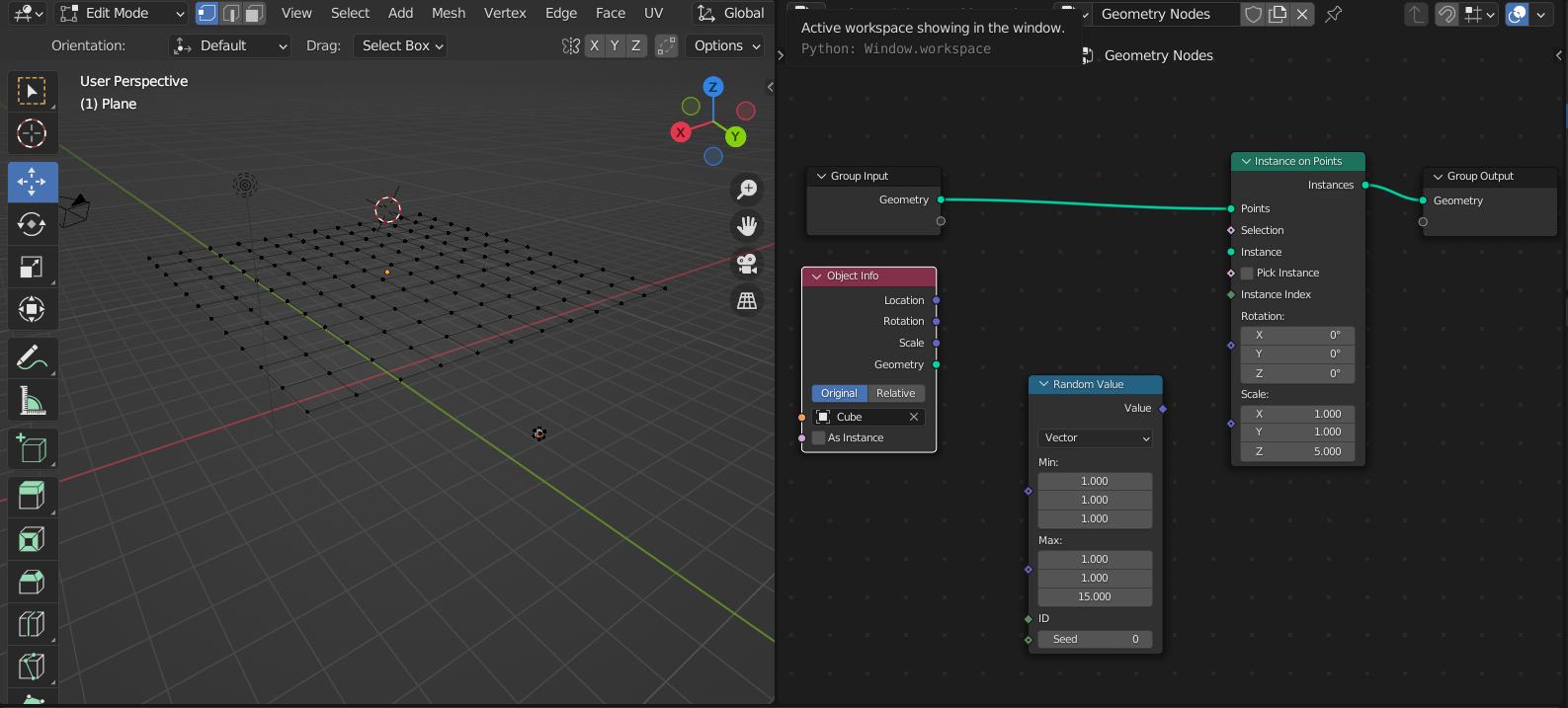Click the Seed value field

(x=1095, y=640)
